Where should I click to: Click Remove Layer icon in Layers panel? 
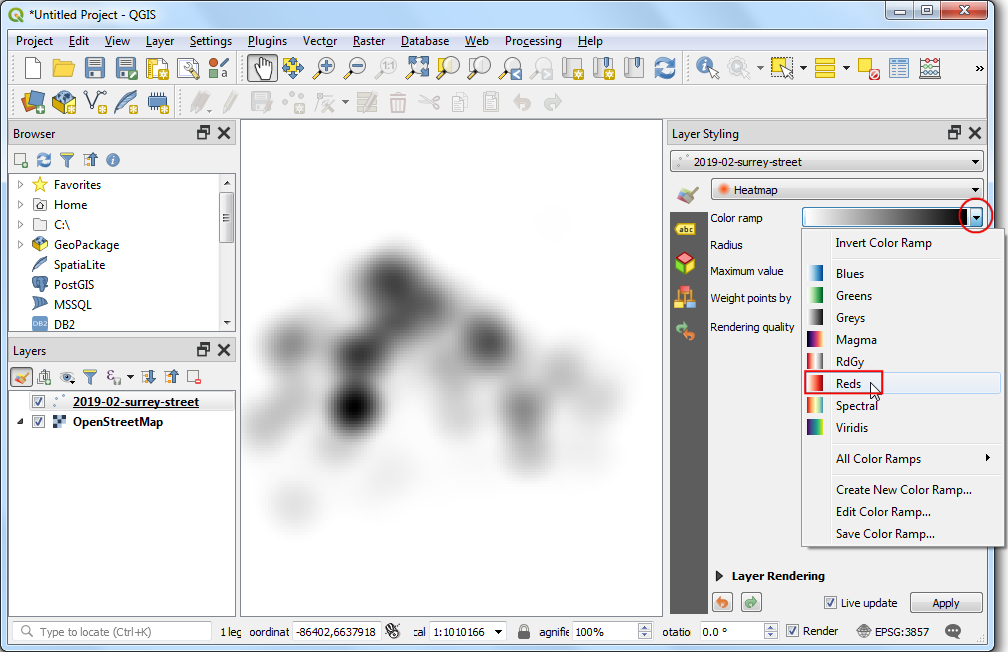(194, 377)
